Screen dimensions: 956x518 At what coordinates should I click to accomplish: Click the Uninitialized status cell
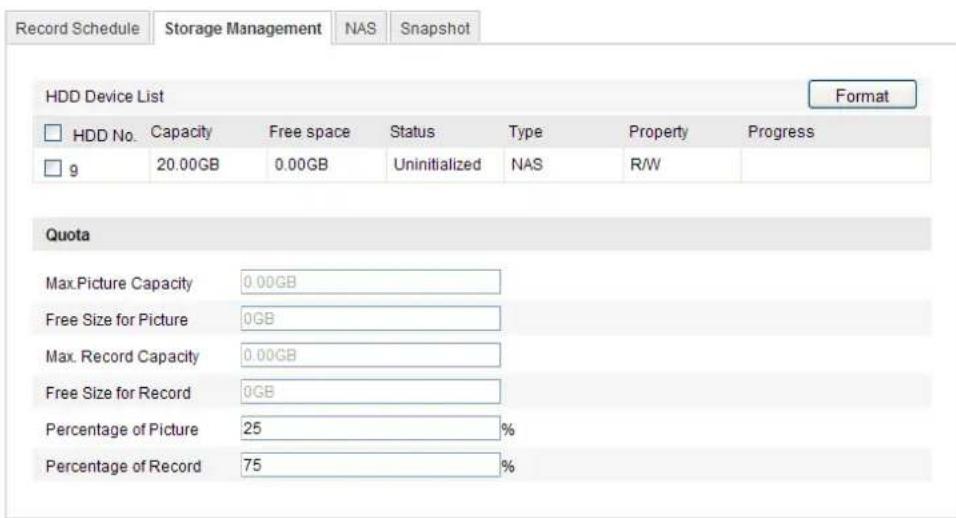tap(437, 165)
